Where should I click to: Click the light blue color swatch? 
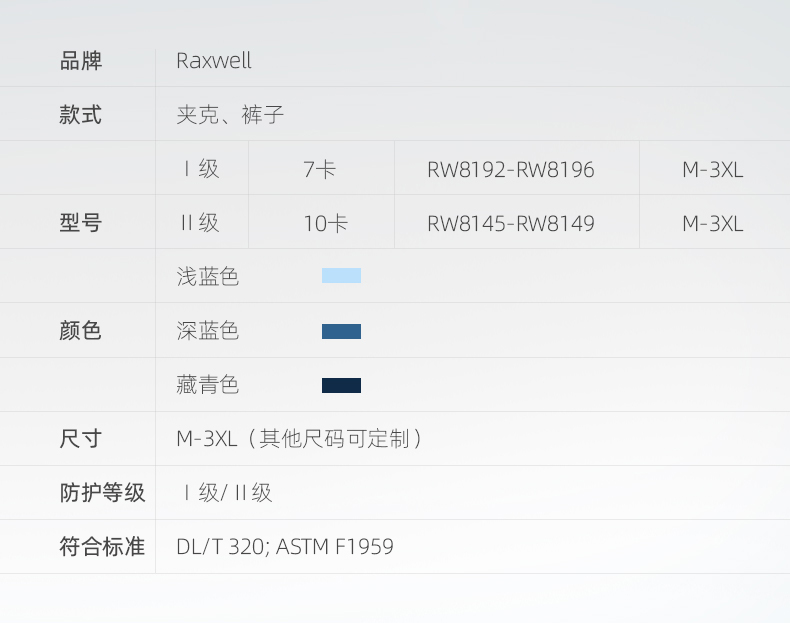tap(341, 276)
